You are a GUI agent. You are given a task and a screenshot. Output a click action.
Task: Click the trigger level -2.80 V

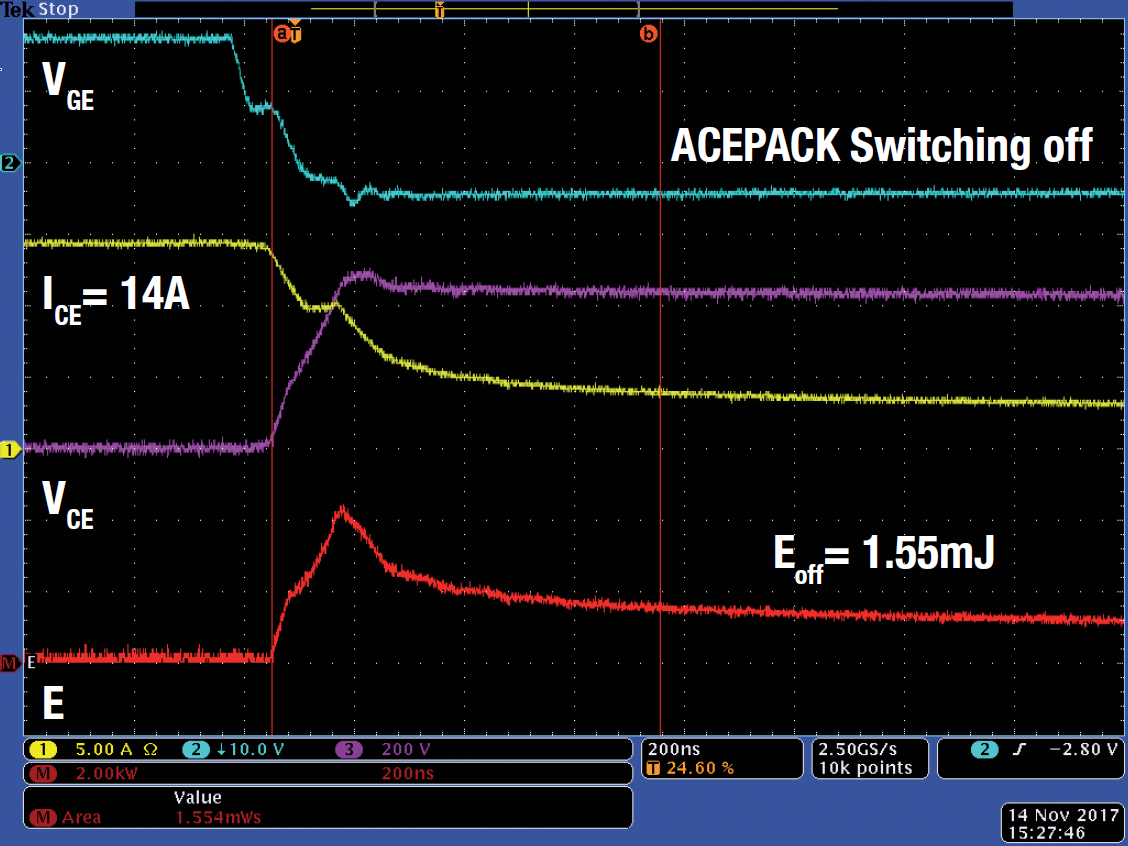1083,750
